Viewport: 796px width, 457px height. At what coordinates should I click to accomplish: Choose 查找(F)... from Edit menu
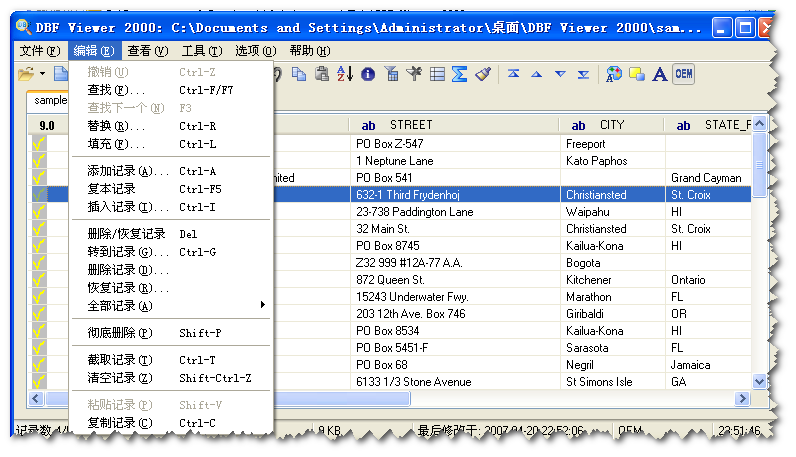pyautogui.click(x=171, y=90)
